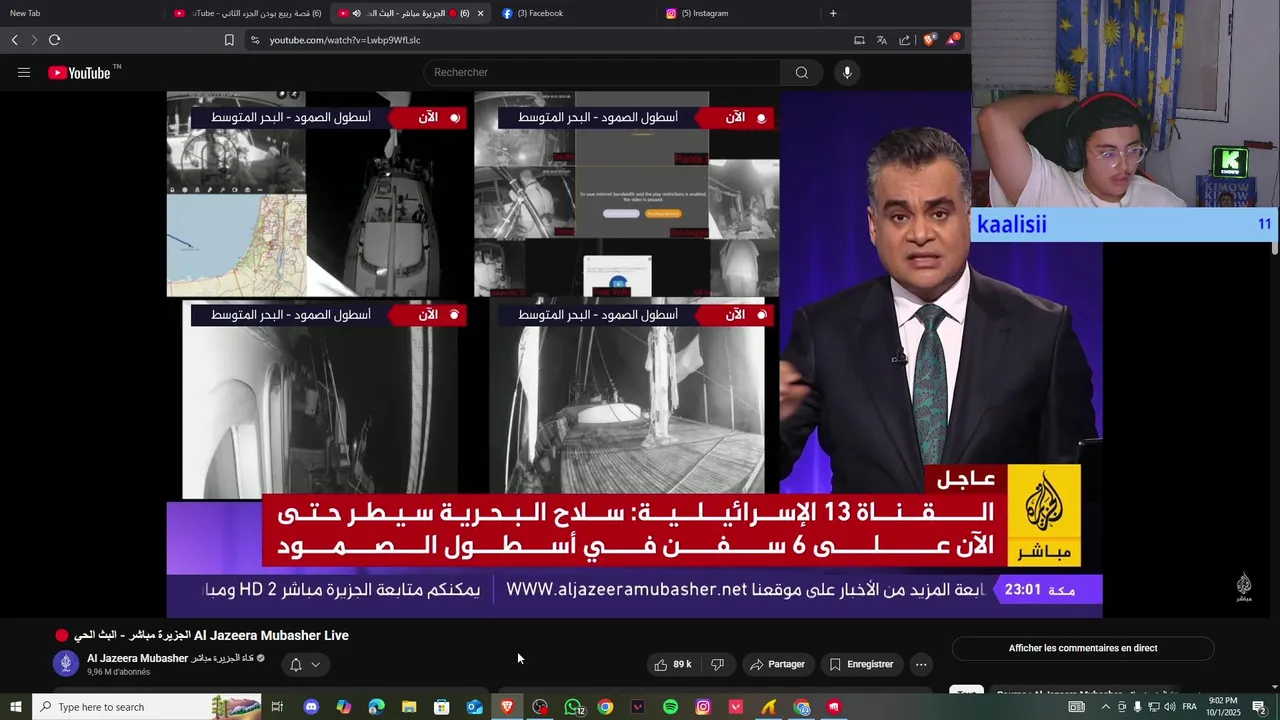1280x720 pixels.
Task: Expand the subscription notification chevron
Action: tap(315, 664)
